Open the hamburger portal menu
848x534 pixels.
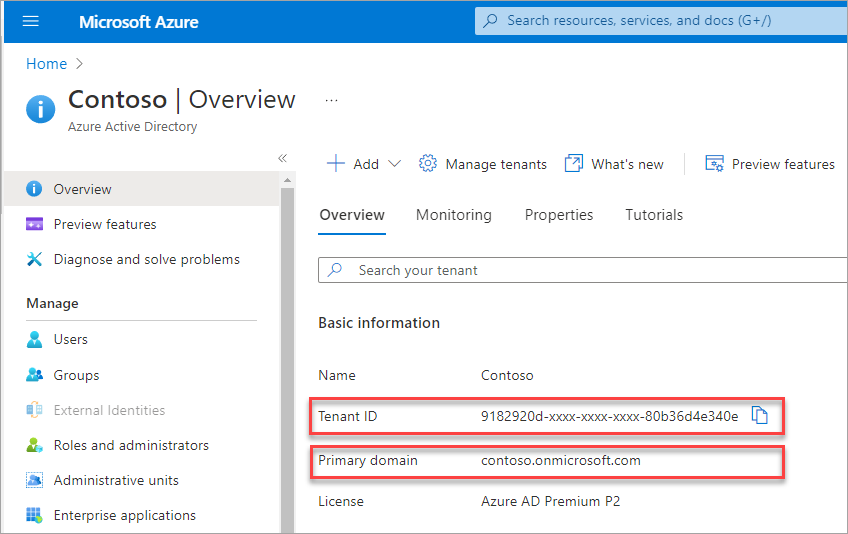(x=30, y=21)
